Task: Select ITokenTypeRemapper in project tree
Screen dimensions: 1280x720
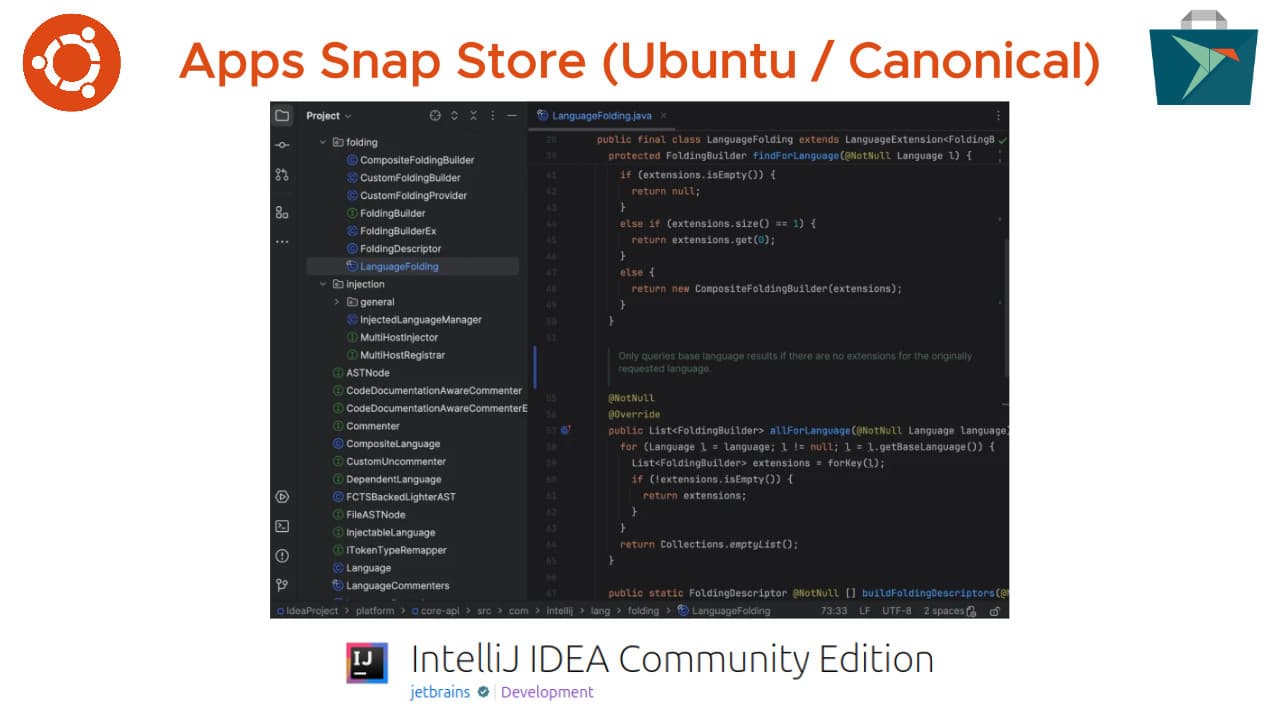Action: [389, 551]
